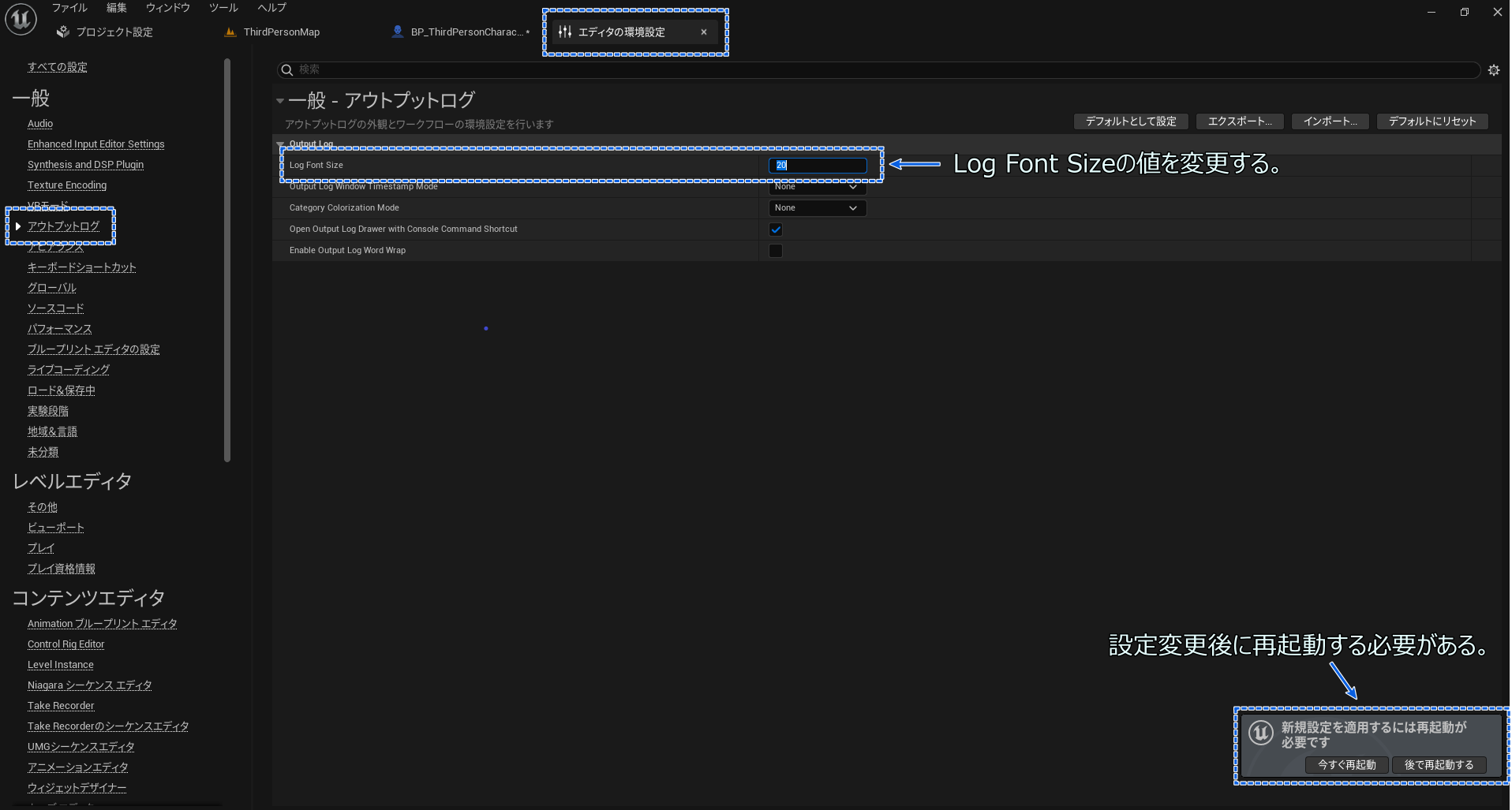Click the Unreal Engine logo icon
The height and width of the screenshot is (810, 1512).
[x=21, y=19]
